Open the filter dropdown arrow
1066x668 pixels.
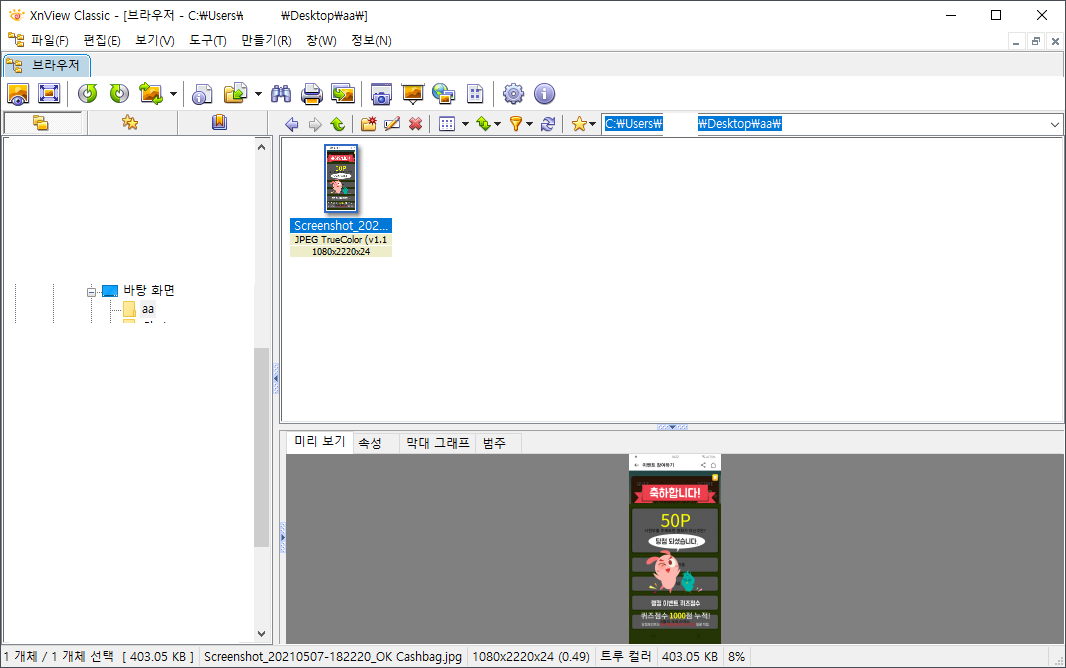(x=530, y=124)
